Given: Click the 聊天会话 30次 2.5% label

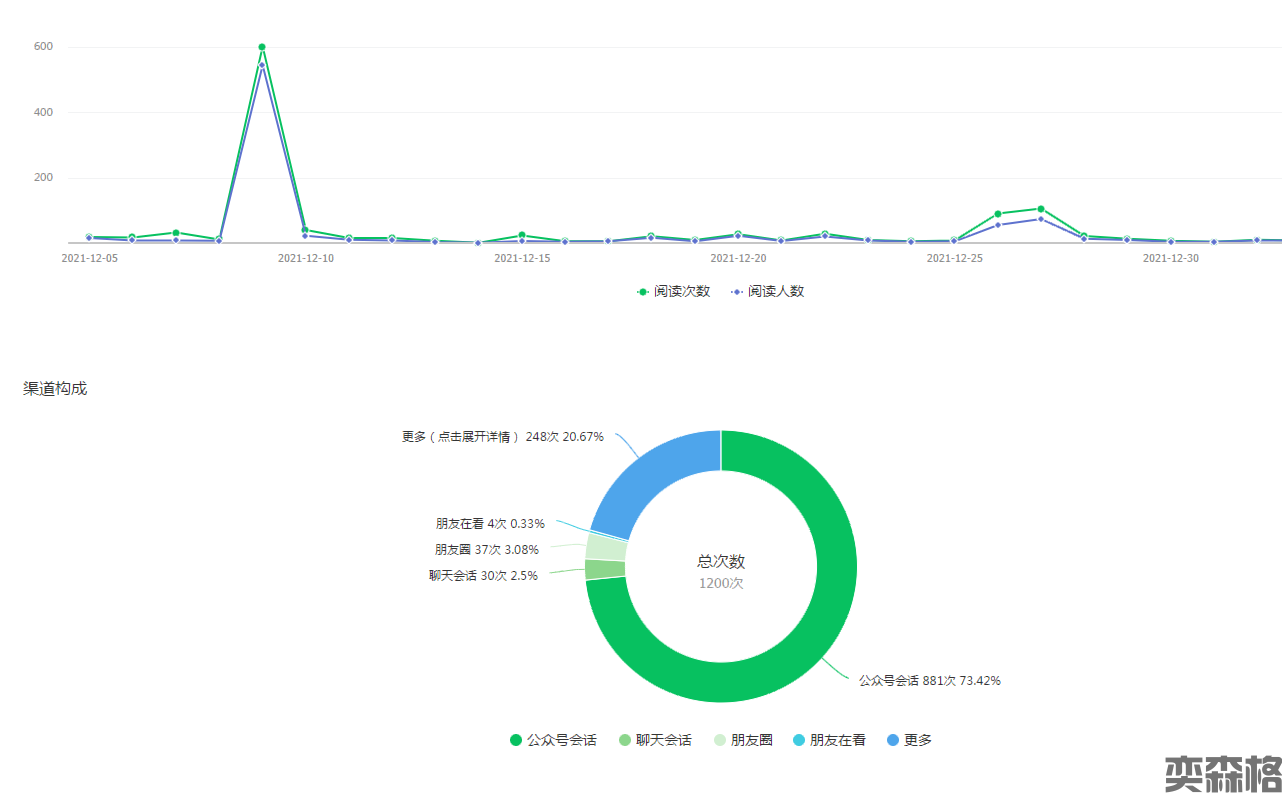Looking at the screenshot, I should point(484,576).
